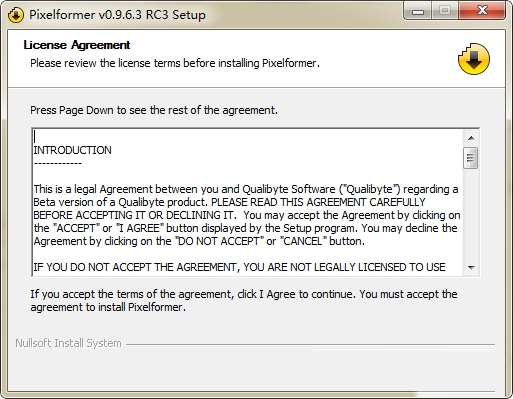The image size is (513, 399).
Task: Close the Pixelformer Setup window
Action: tap(482, 11)
